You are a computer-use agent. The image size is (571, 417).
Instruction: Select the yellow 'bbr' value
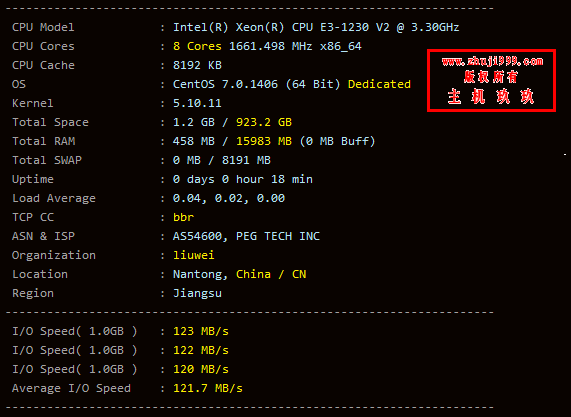(183, 217)
